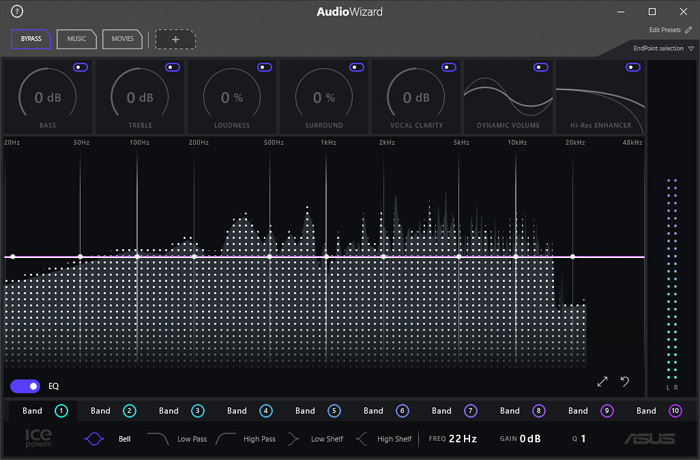Image resolution: width=700 pixels, height=460 pixels.
Task: Toggle the VOCAL CLARITY switch
Action: pos(449,67)
